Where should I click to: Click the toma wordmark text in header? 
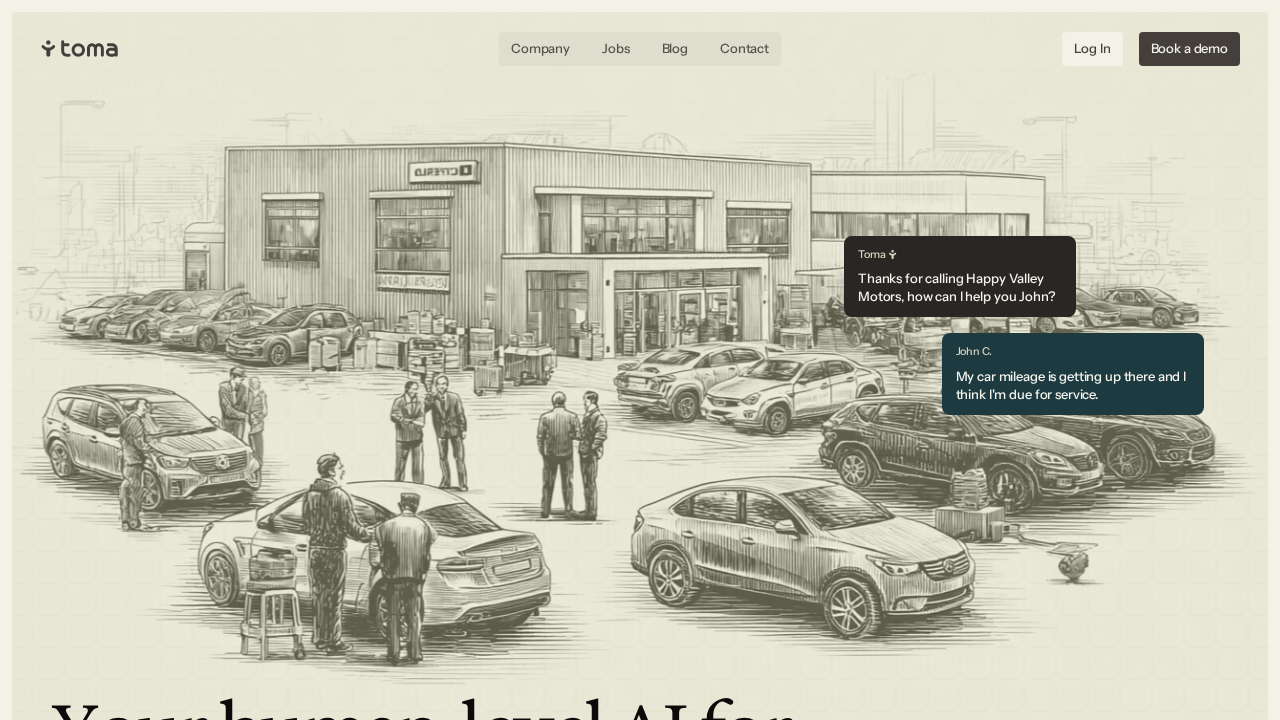[89, 49]
